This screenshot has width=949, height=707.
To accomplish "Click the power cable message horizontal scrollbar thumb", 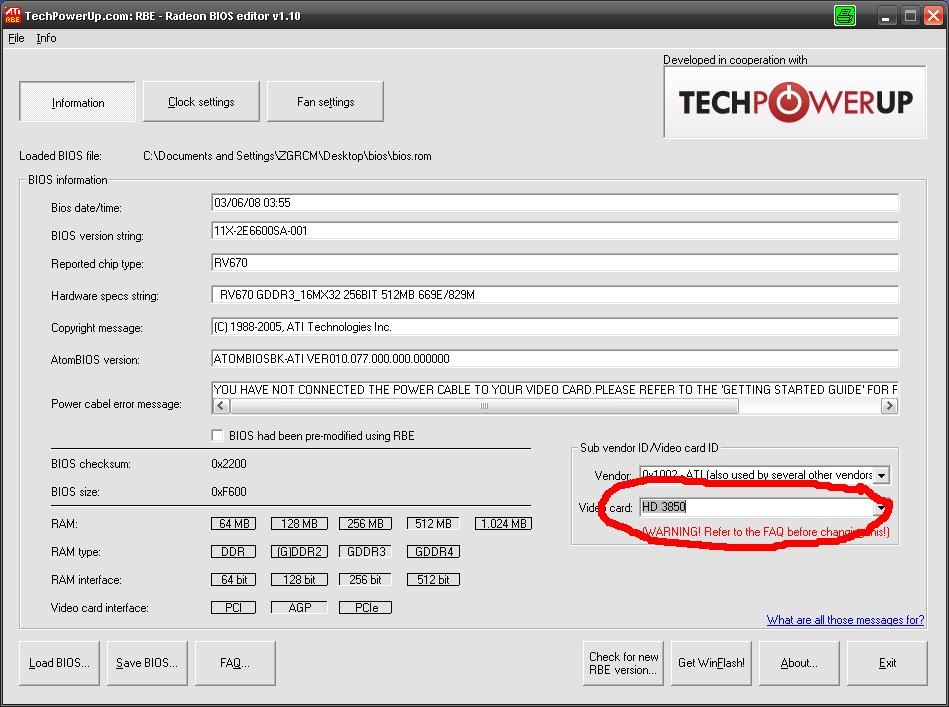I will click(484, 406).
